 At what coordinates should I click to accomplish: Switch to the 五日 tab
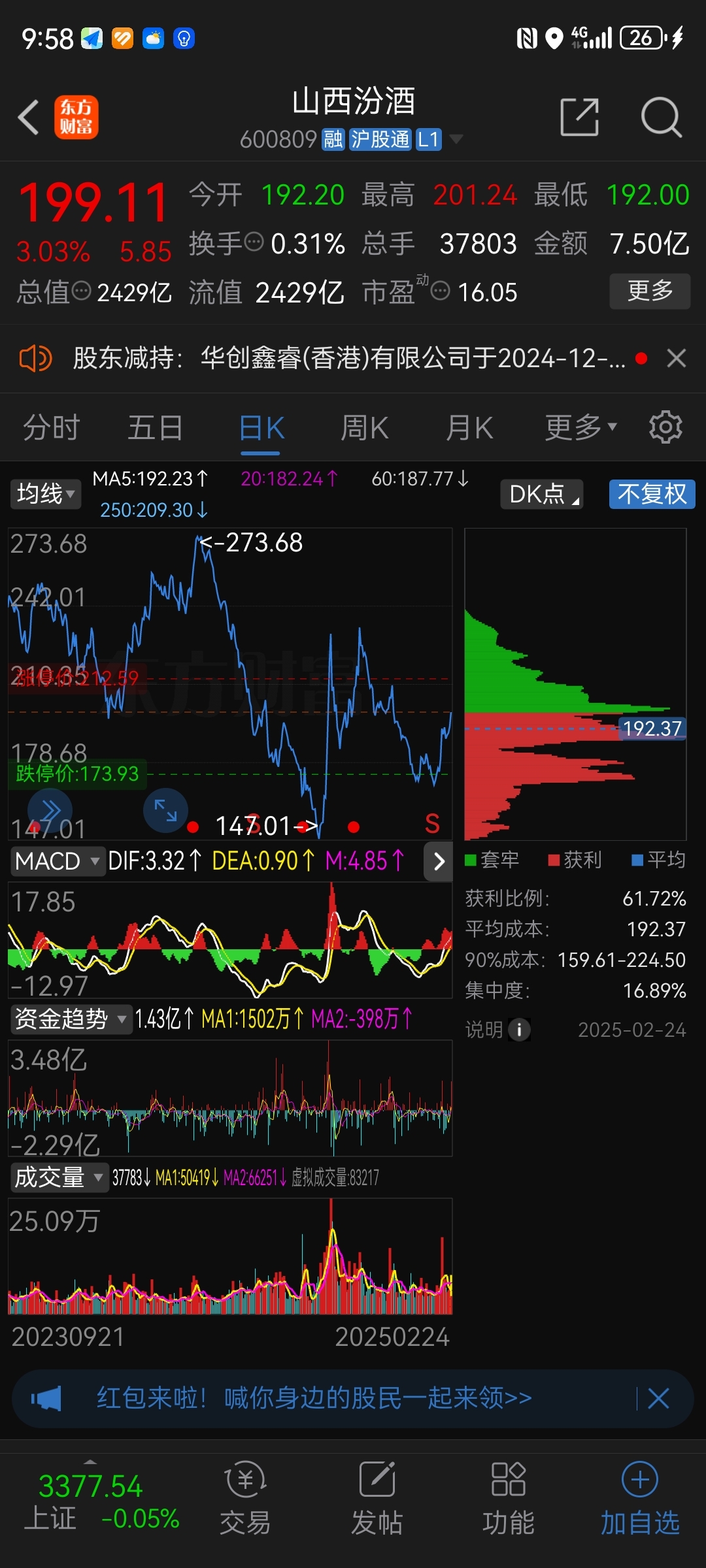click(x=156, y=429)
